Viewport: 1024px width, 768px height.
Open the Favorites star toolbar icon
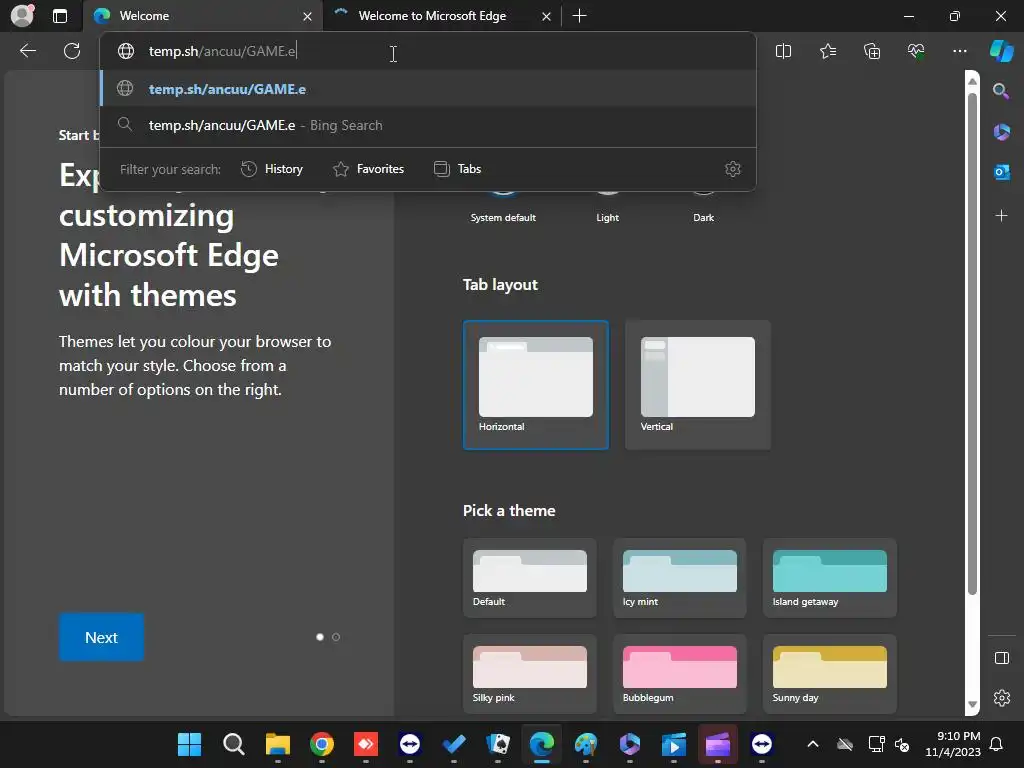click(x=827, y=51)
